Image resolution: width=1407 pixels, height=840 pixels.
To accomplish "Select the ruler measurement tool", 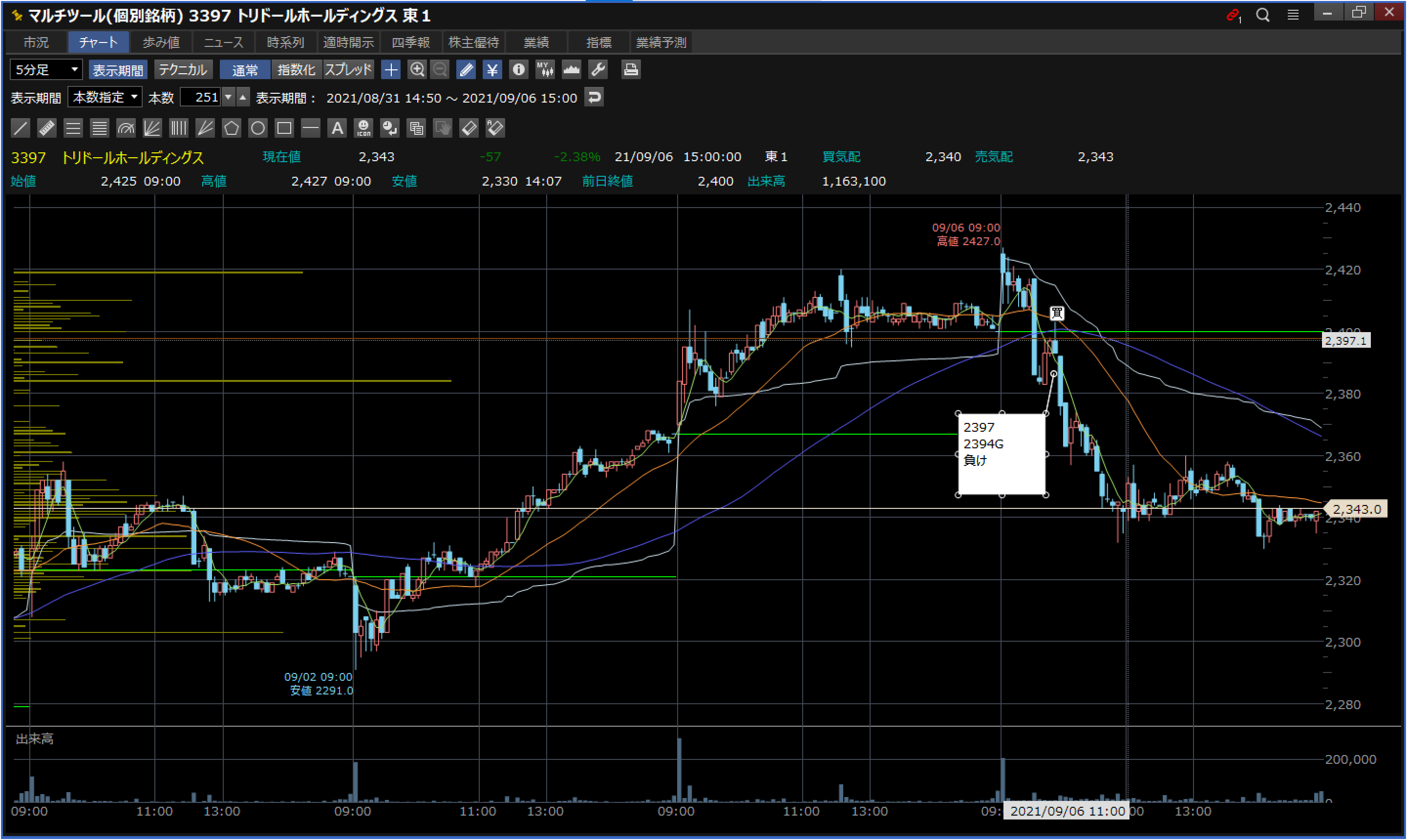I will pyautogui.click(x=46, y=128).
